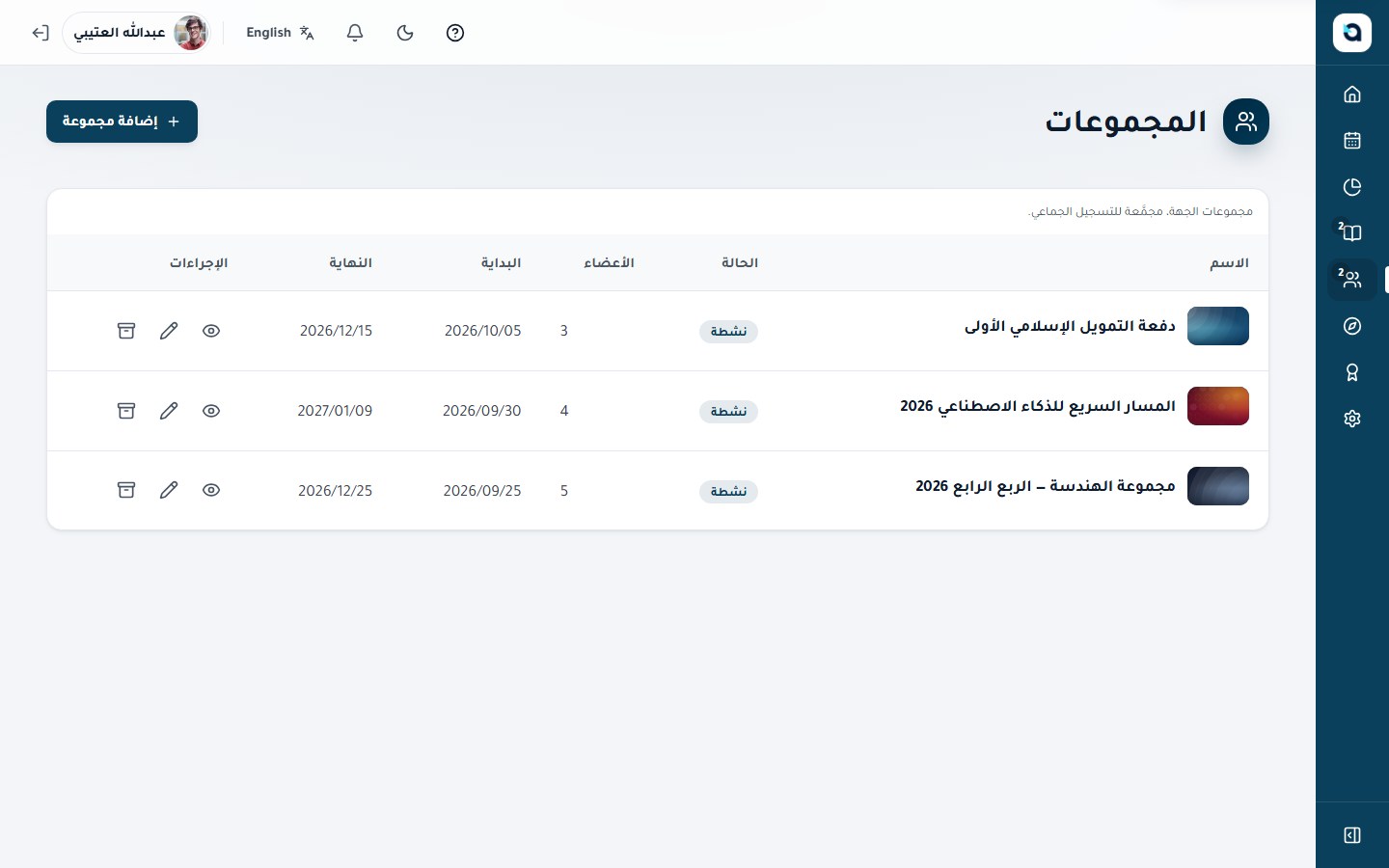1389x868 pixels.
Task: Archive the المسار السريع للذكاء الاصطناعي 2026 group
Action: pyautogui.click(x=126, y=411)
